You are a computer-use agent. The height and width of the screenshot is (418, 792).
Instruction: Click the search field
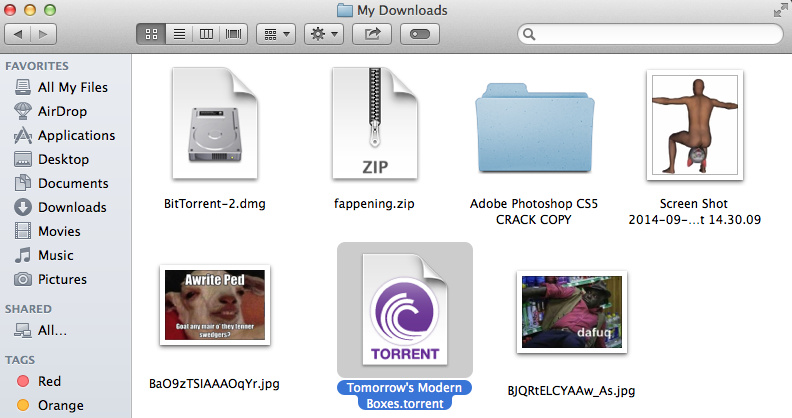coord(651,34)
